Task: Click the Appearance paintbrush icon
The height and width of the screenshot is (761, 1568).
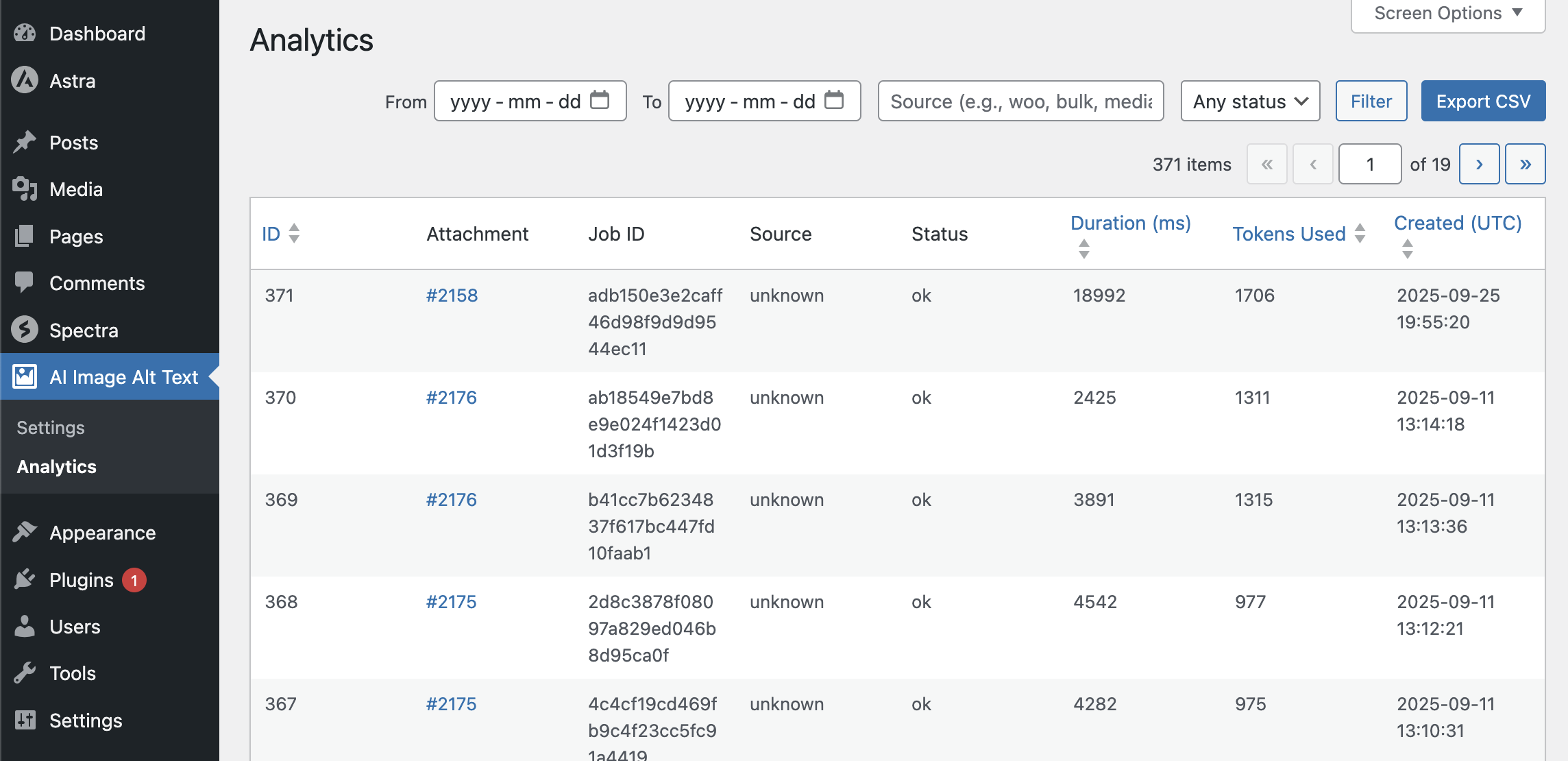Action: tap(25, 532)
